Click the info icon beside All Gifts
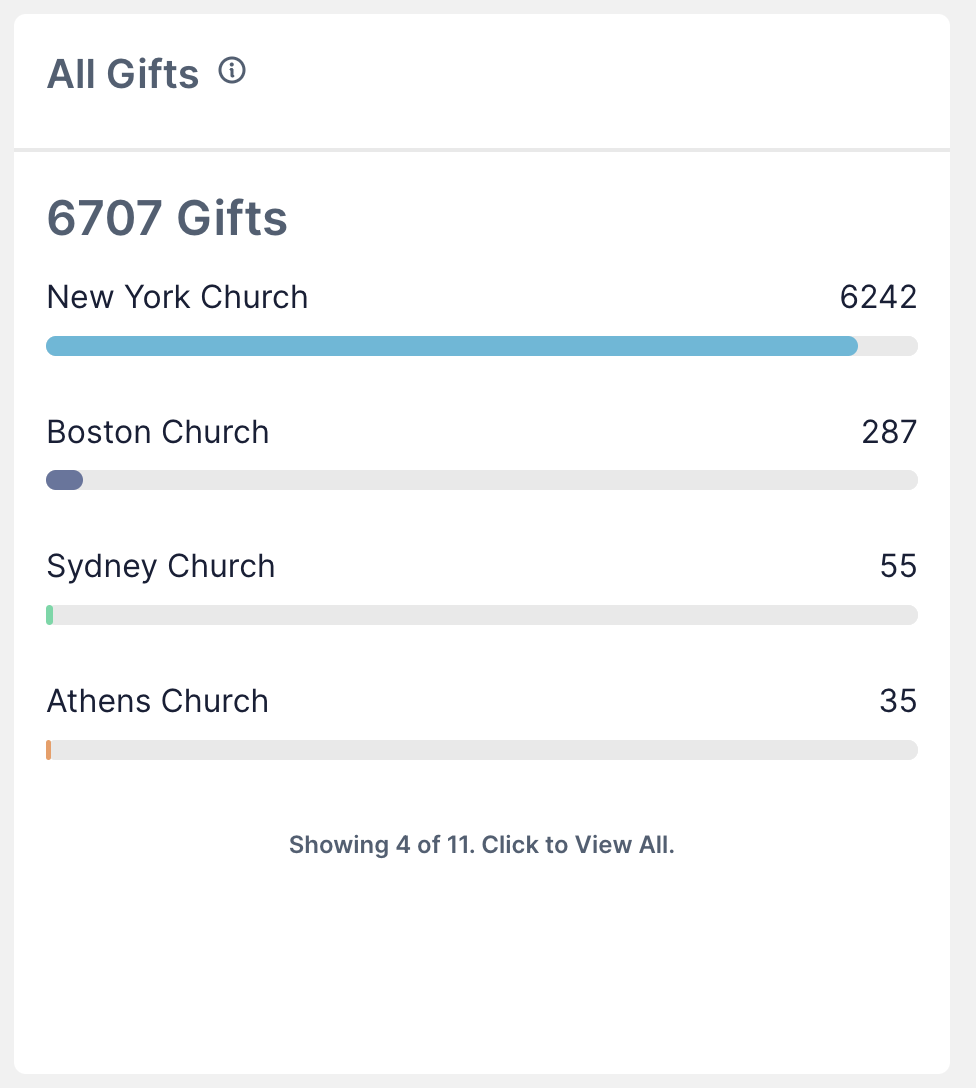The image size is (976, 1088). coord(232,71)
